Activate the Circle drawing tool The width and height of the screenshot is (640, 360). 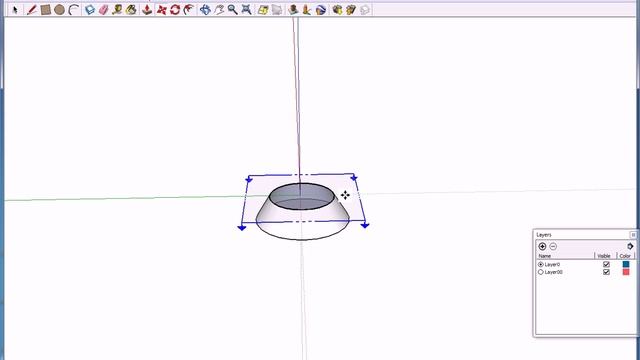pyautogui.click(x=59, y=9)
